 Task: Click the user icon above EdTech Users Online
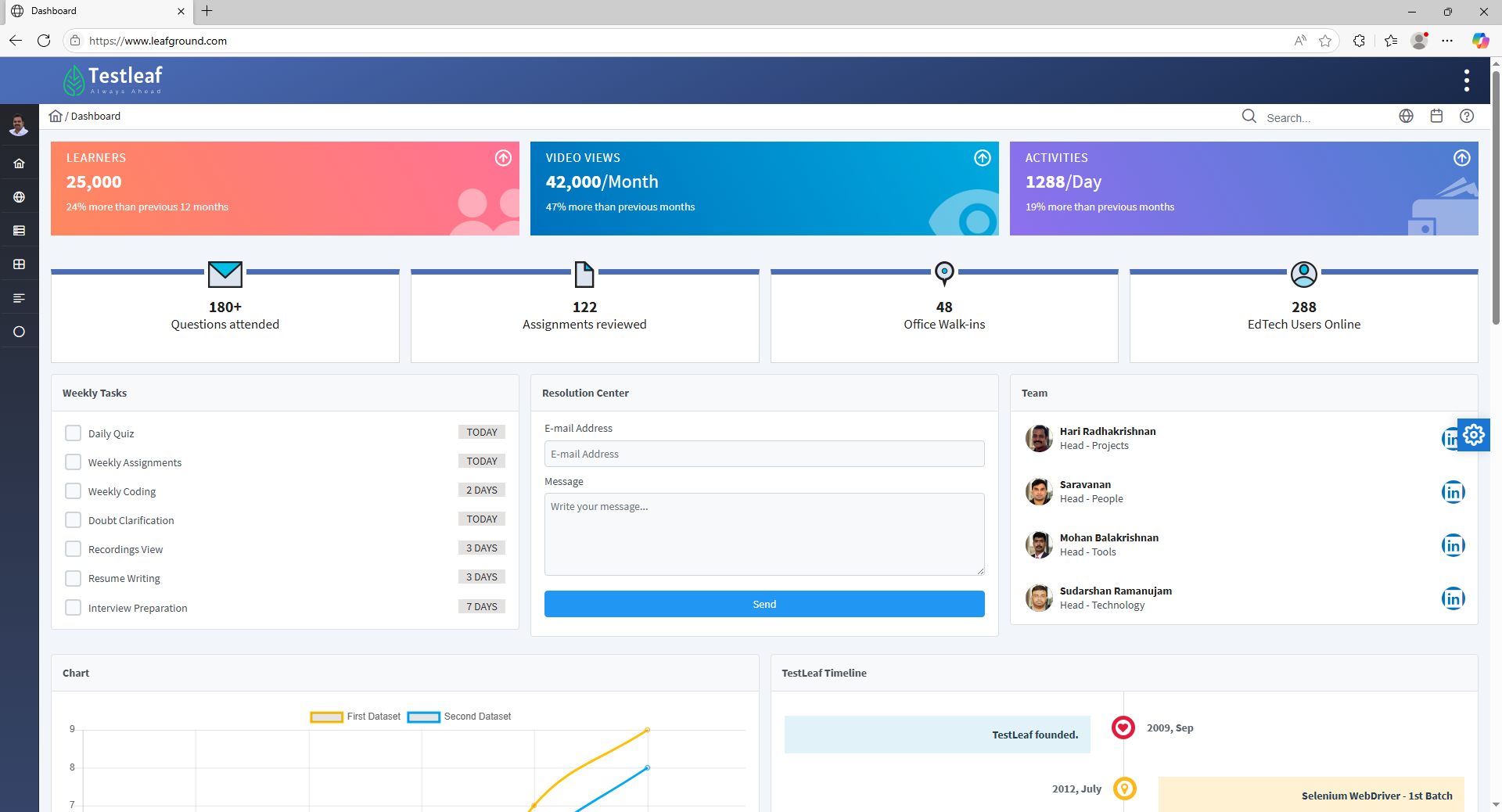point(1304,275)
